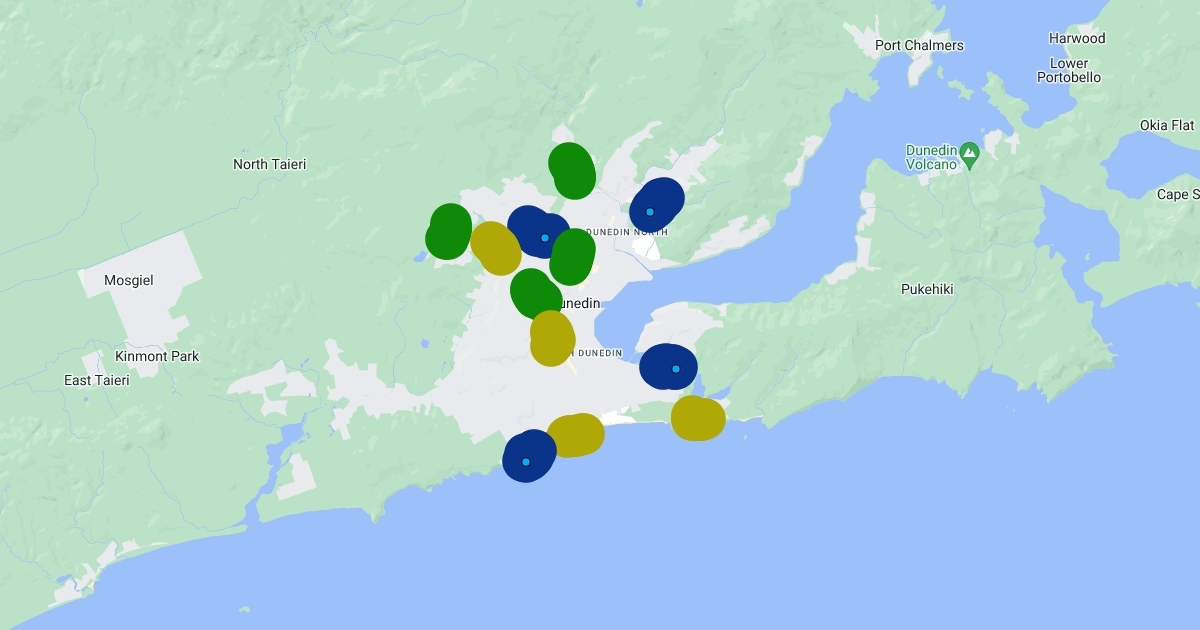Select the Pukehiki place label
The width and height of the screenshot is (1200, 630).
[927, 289]
